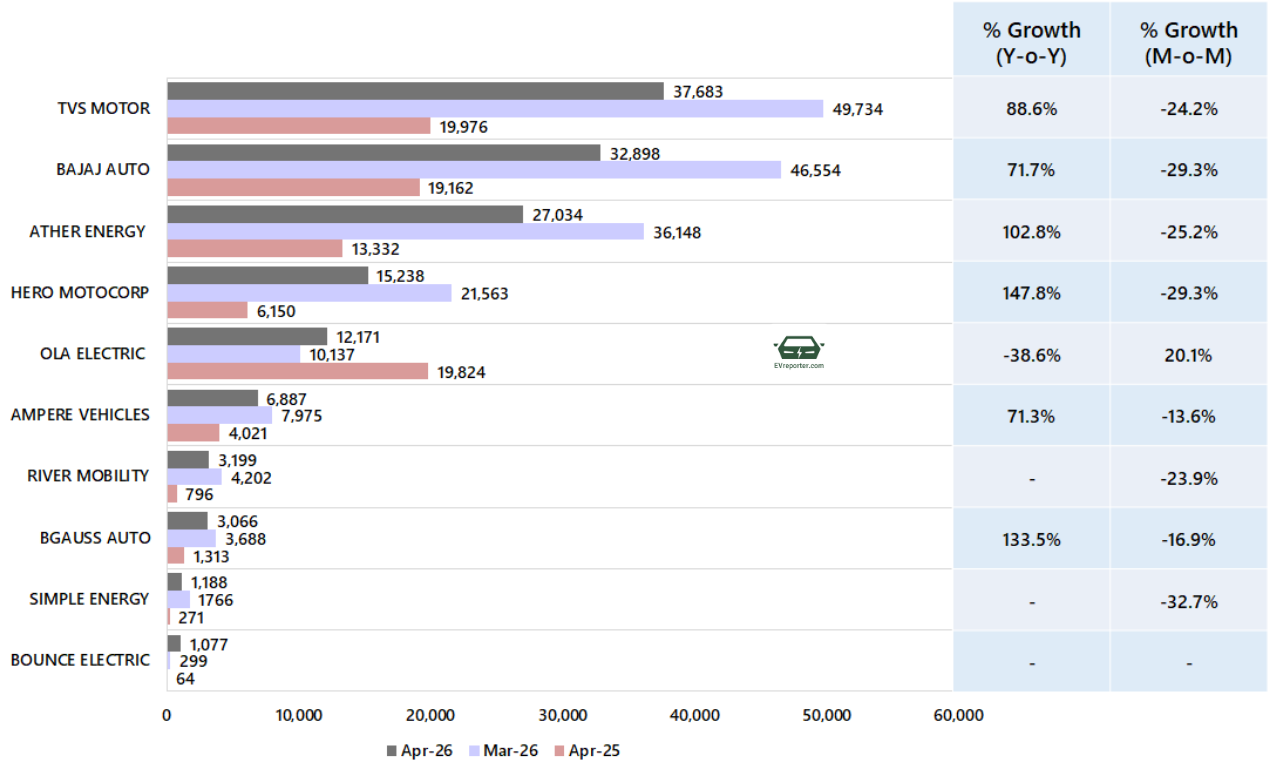The width and height of the screenshot is (1272, 776).
Task: Click the TVS Motor 37,683 value
Action: point(698,91)
